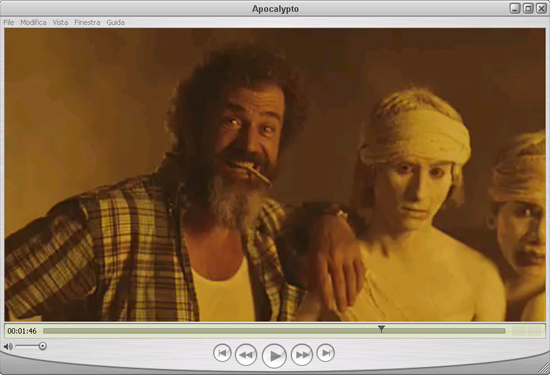
Task: Mute audio with the speaker icon
Action: 8,347
